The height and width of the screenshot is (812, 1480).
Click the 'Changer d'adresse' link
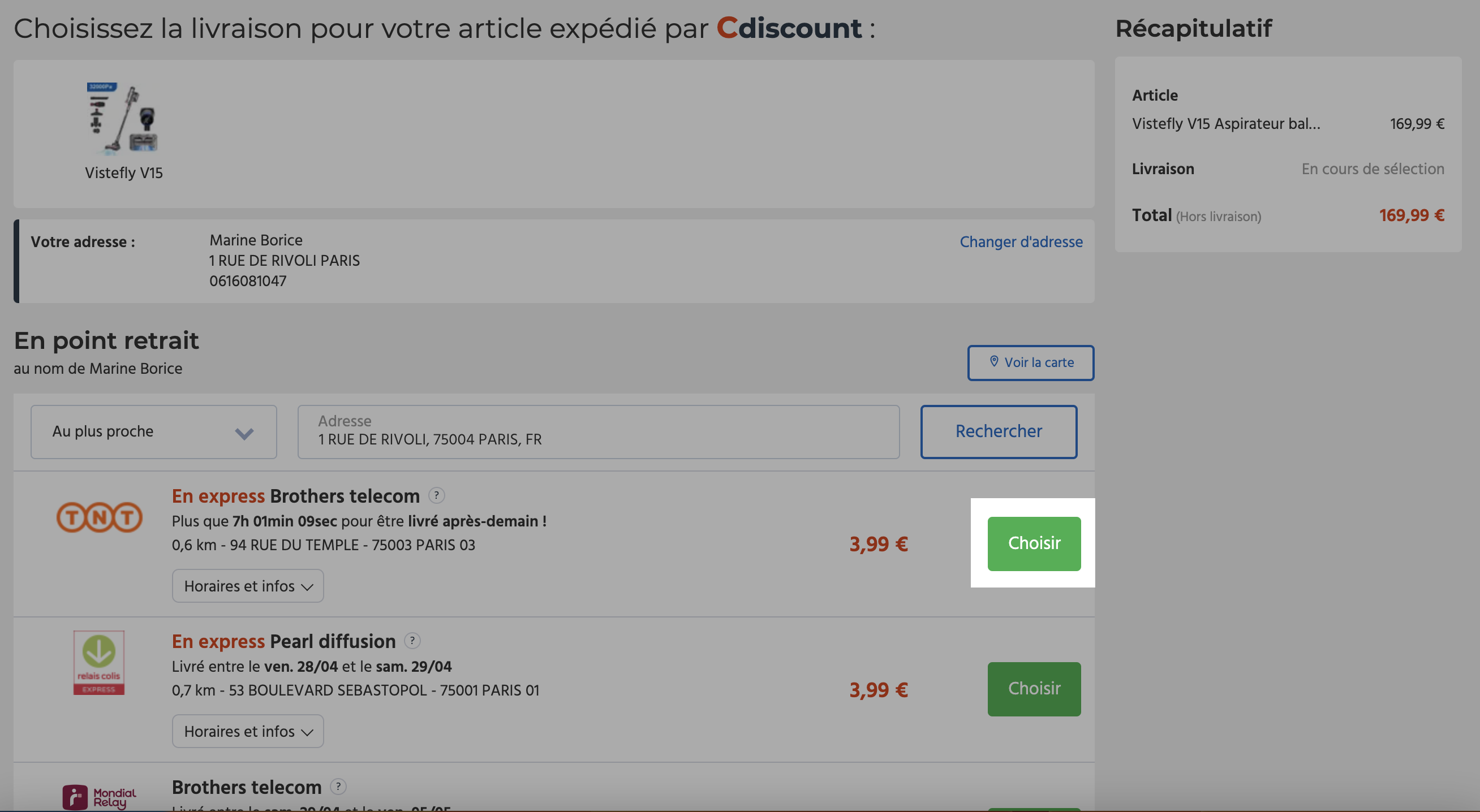[1021, 242]
